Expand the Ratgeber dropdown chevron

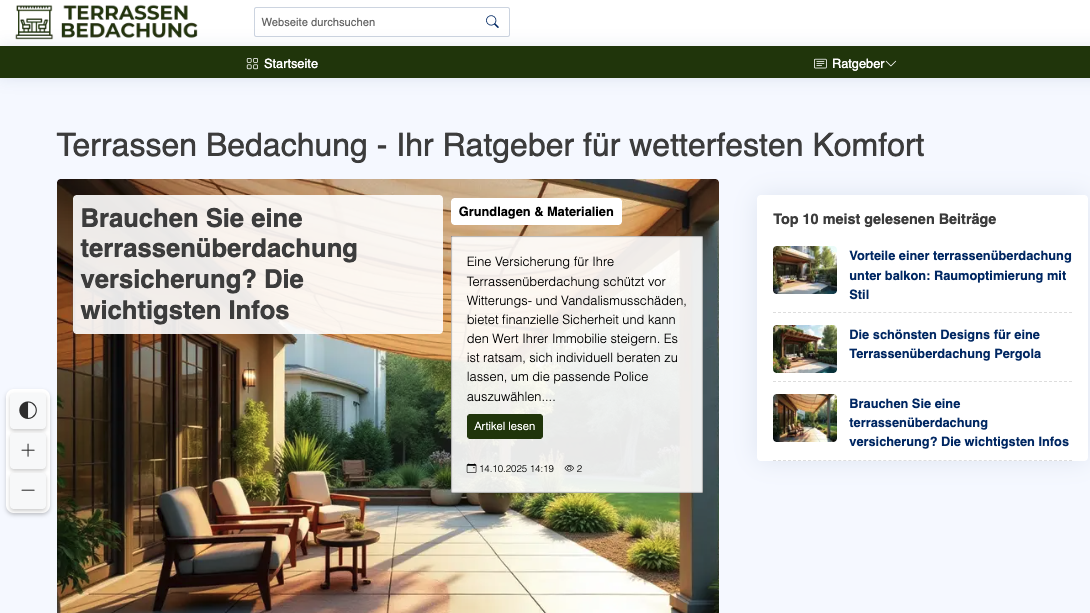coord(891,64)
